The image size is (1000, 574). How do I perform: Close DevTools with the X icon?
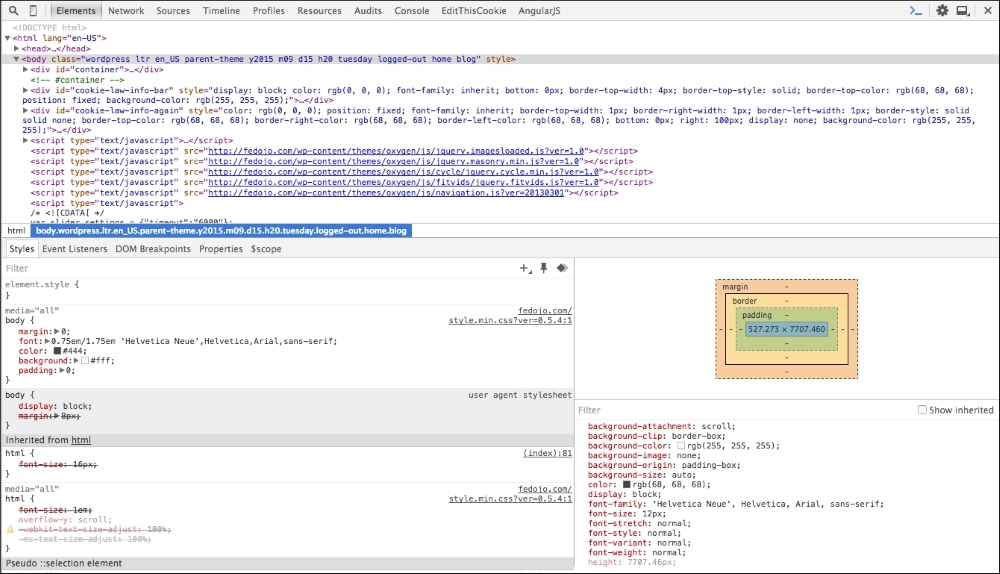tap(987, 10)
